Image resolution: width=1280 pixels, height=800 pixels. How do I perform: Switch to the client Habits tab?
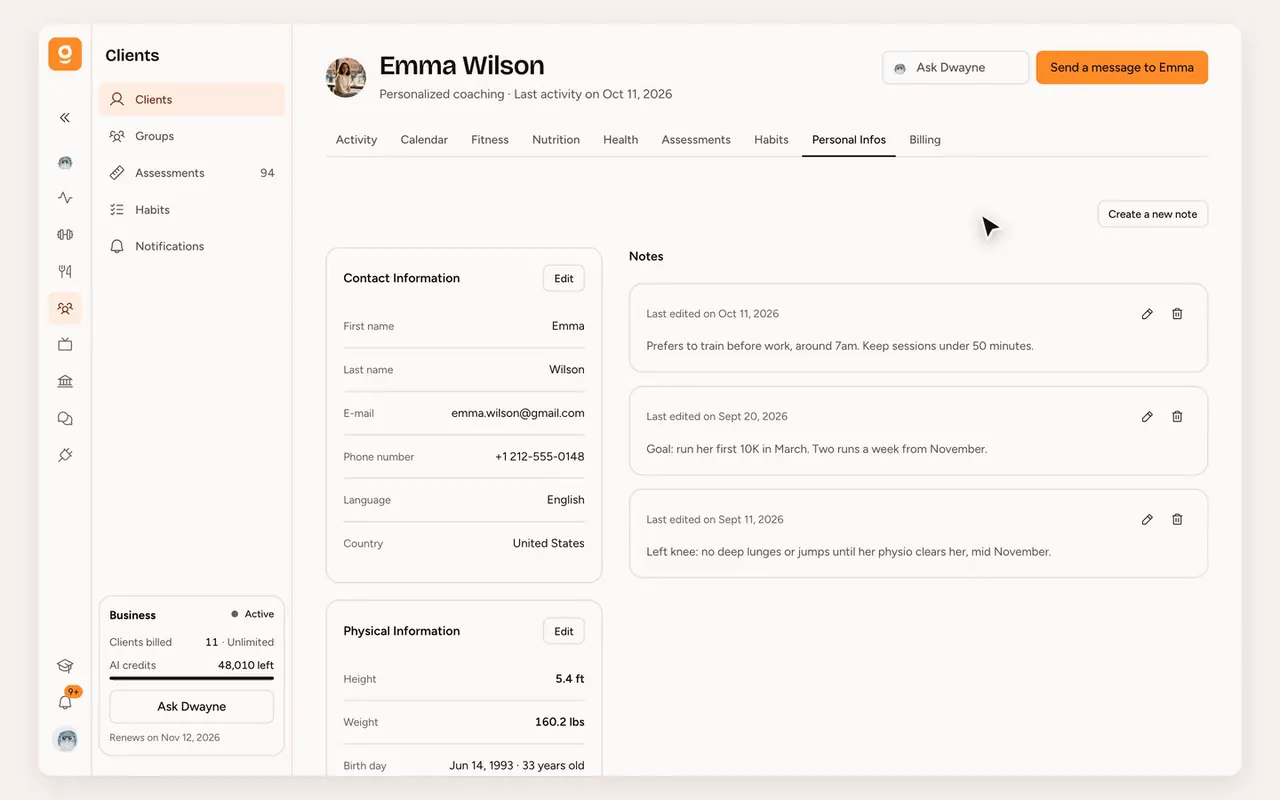point(771,140)
